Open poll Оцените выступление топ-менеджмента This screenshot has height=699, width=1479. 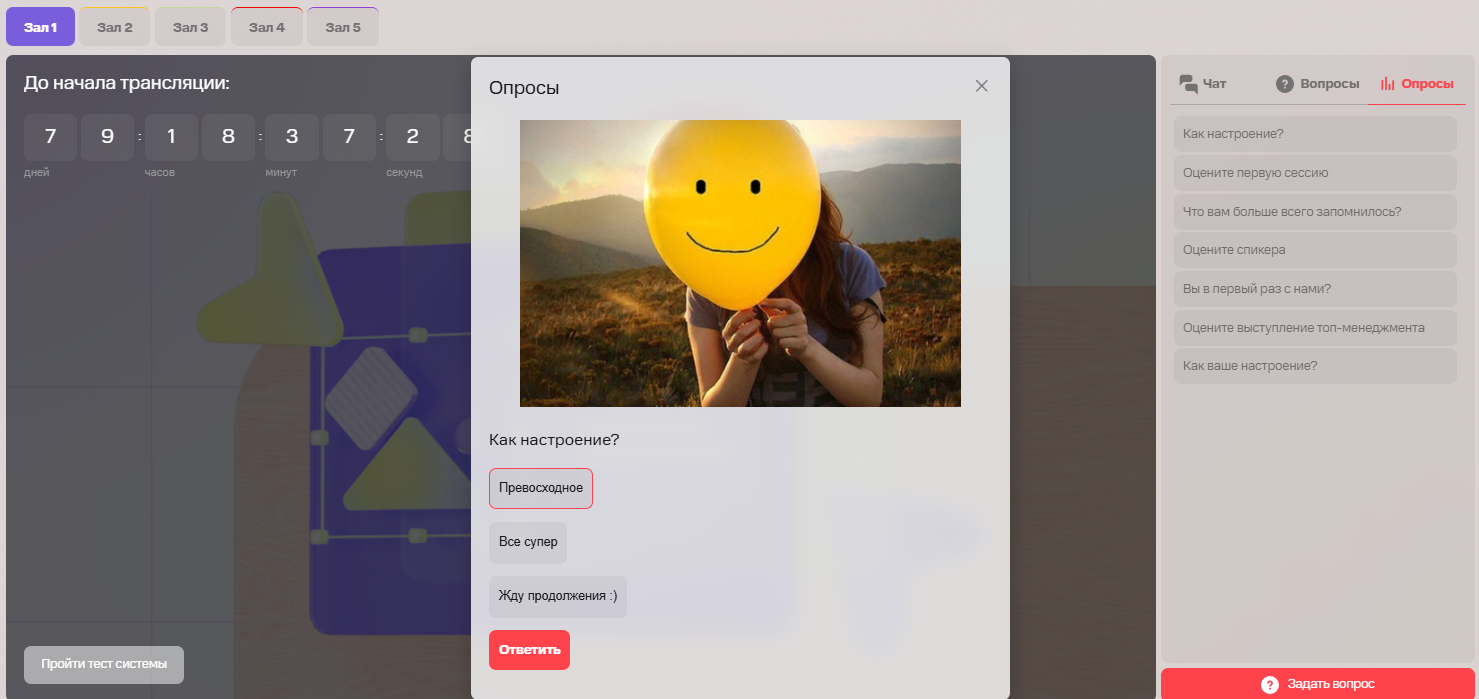(1315, 327)
